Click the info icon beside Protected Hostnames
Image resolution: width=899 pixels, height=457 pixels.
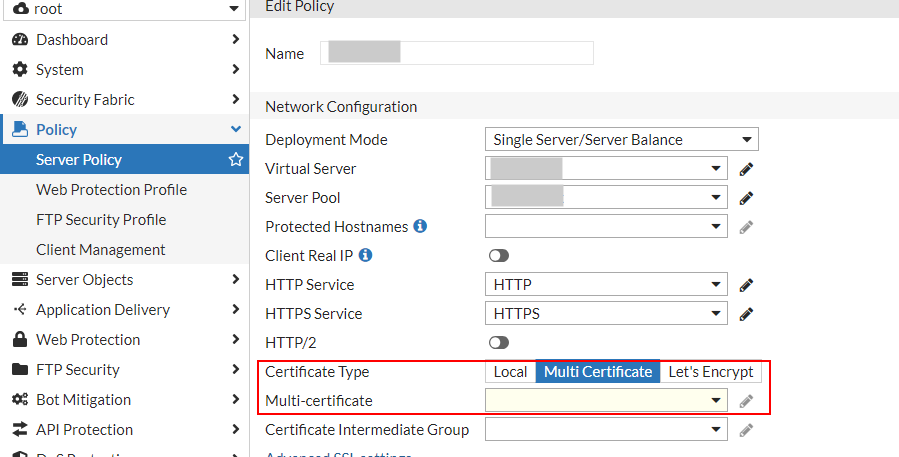tap(420, 227)
